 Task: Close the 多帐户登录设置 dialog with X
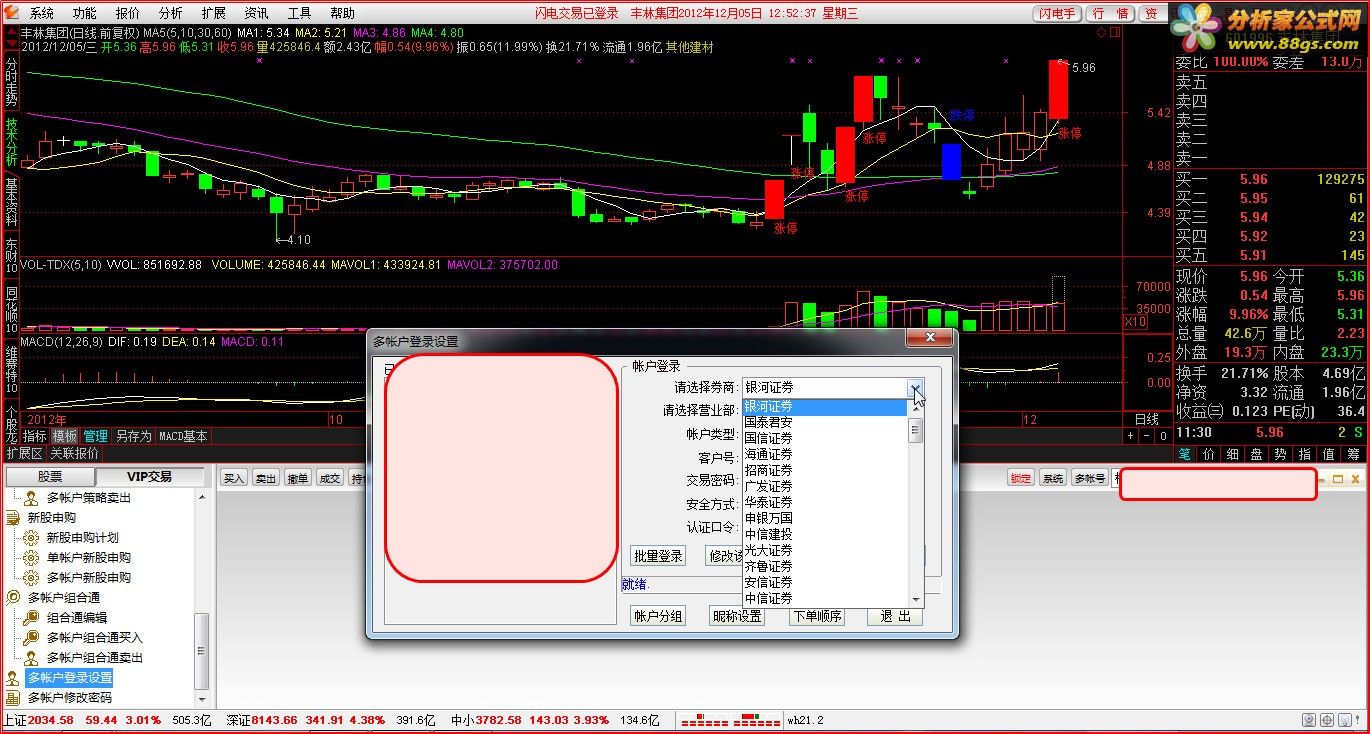coord(930,340)
